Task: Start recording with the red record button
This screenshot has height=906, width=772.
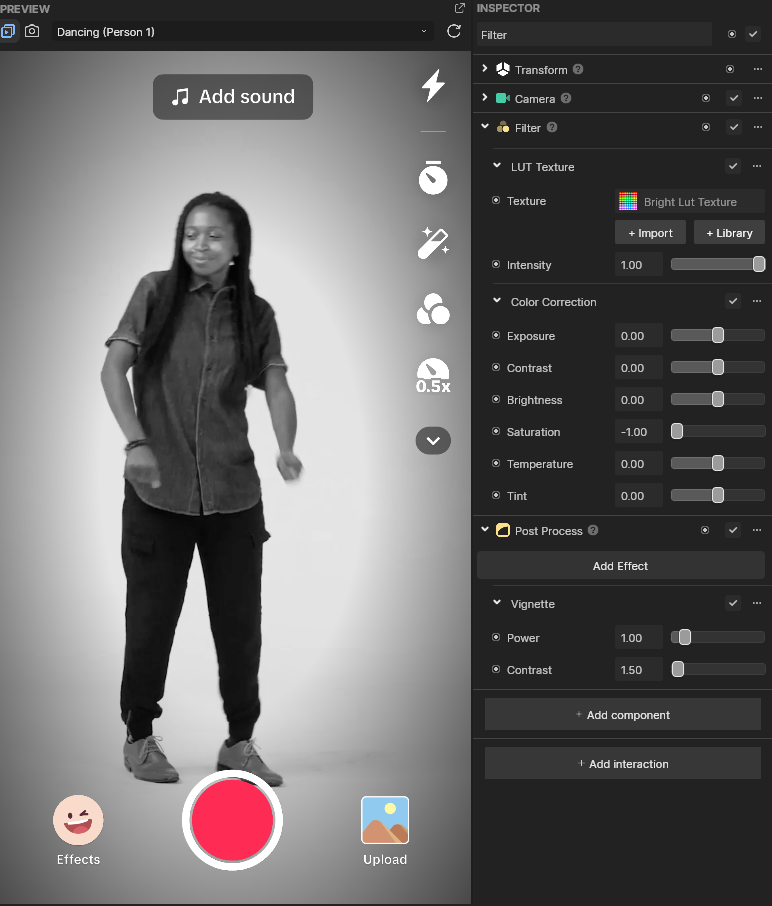Action: pyautogui.click(x=232, y=820)
